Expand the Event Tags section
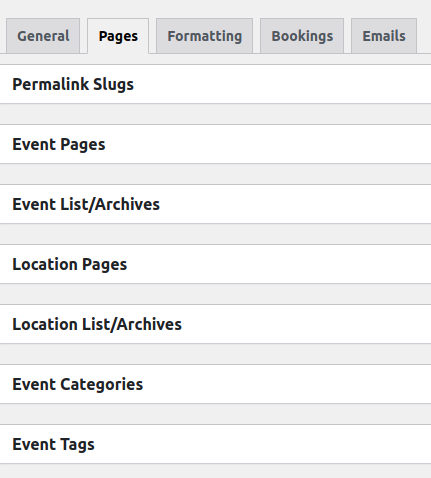This screenshot has width=431, height=478. pos(215,444)
